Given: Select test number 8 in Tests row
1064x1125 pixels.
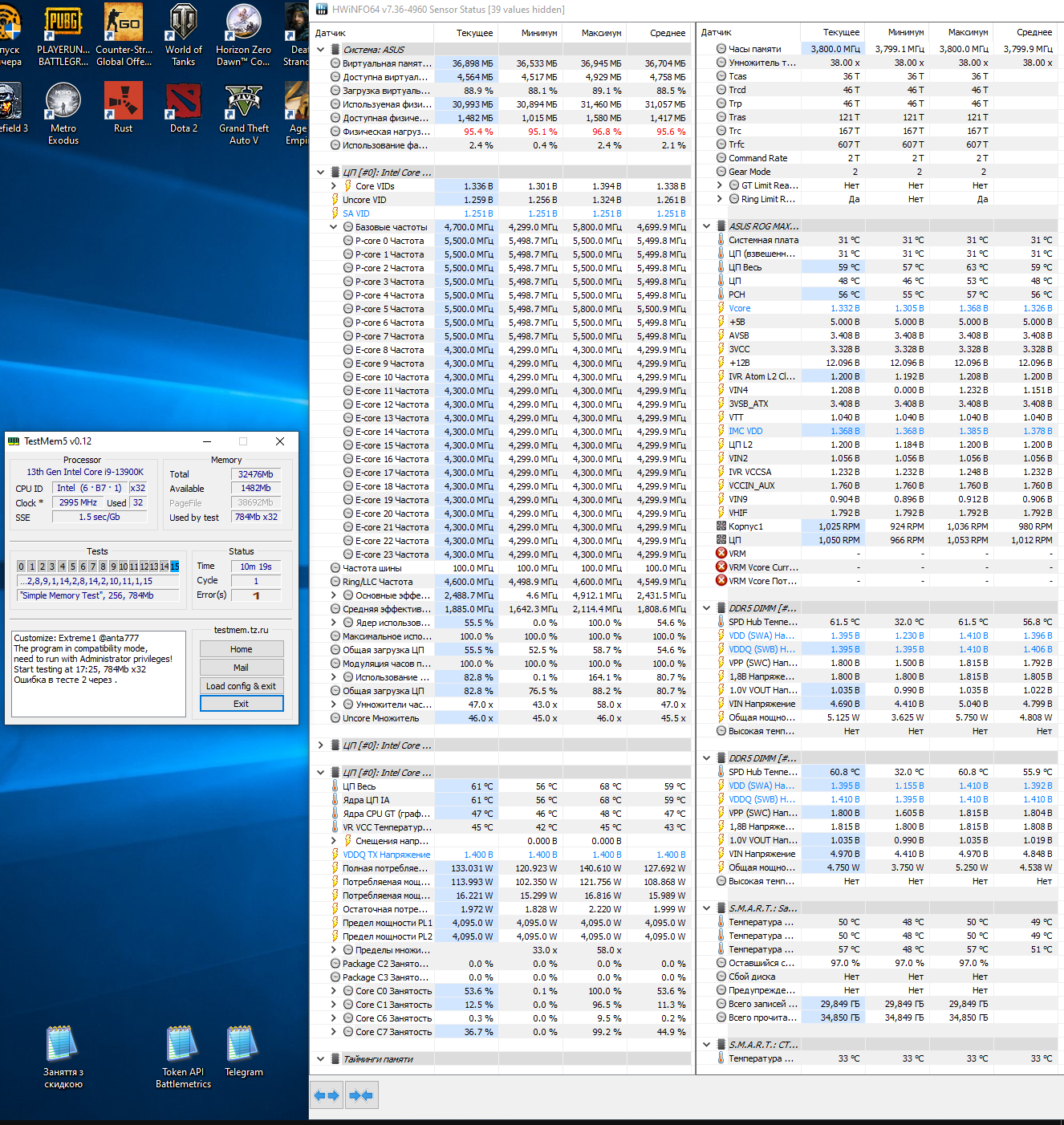Looking at the screenshot, I should (103, 567).
